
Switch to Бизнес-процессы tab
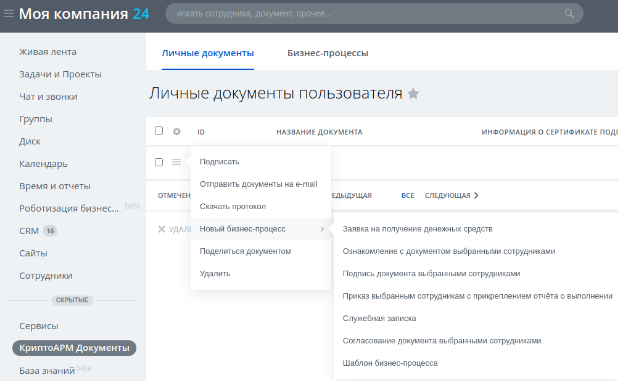[x=328, y=53]
